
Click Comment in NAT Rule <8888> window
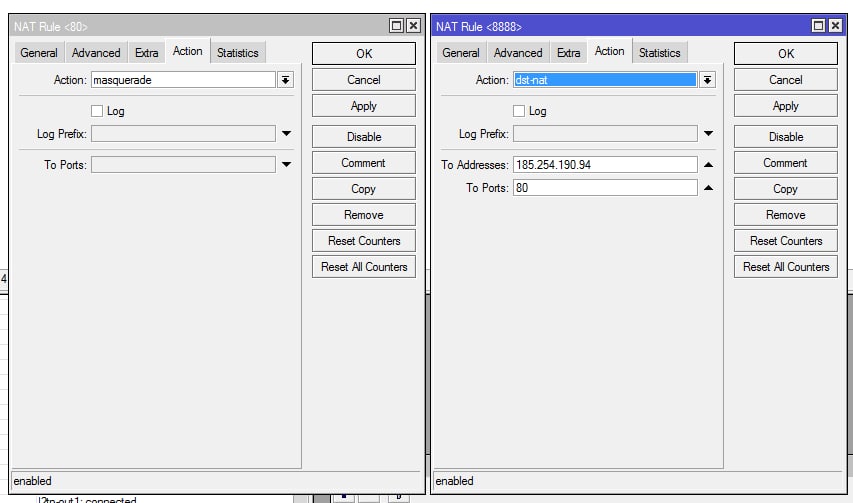click(786, 163)
